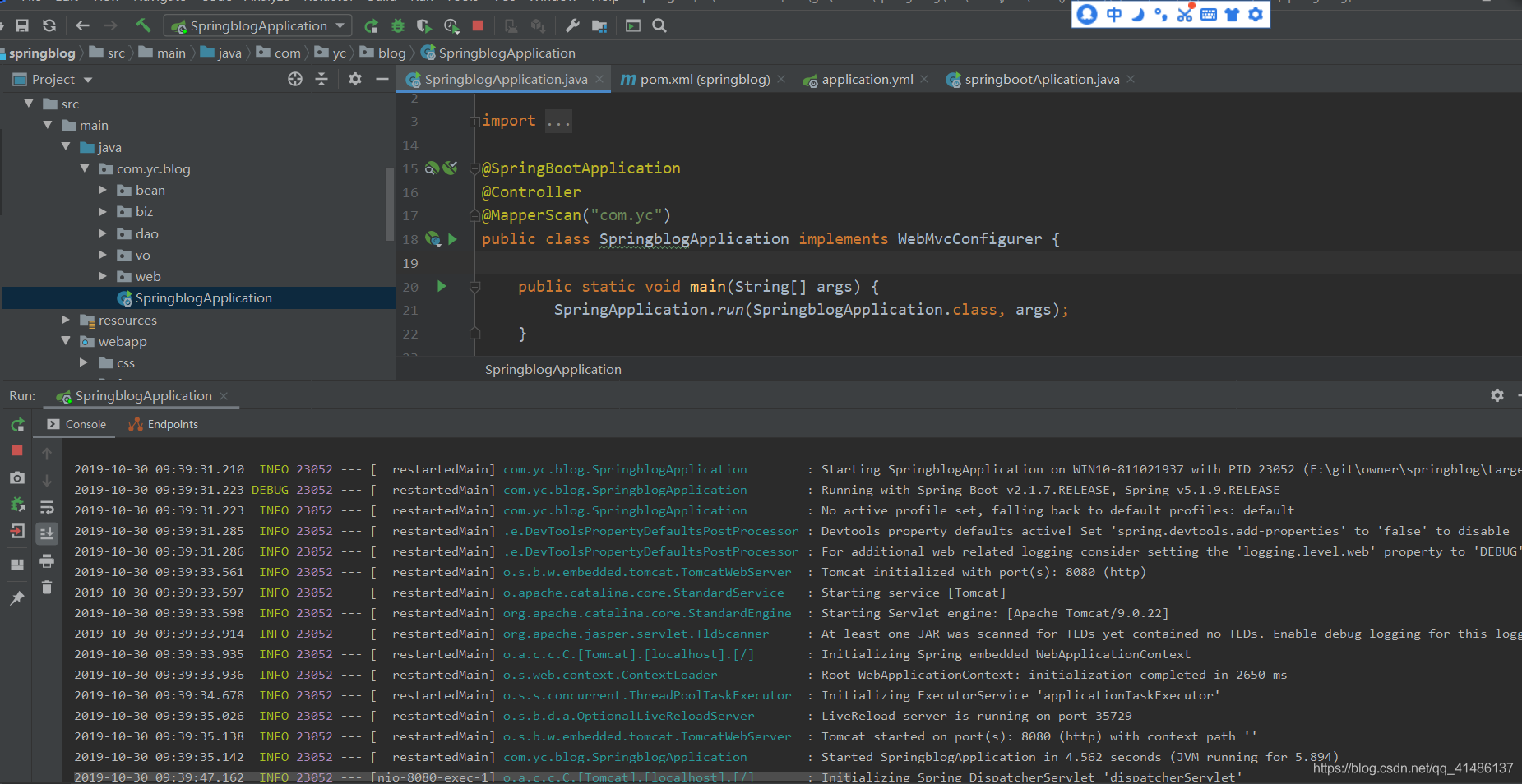Click the camera Dump Threads icon
The width and height of the screenshot is (1522, 784).
click(x=17, y=477)
